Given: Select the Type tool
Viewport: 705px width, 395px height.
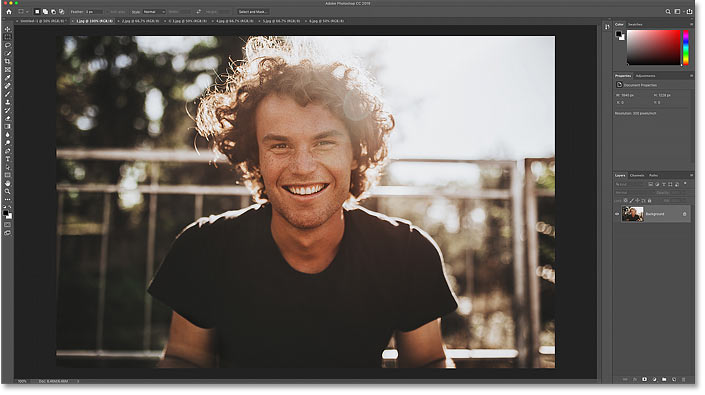Looking at the screenshot, I should 7,159.
